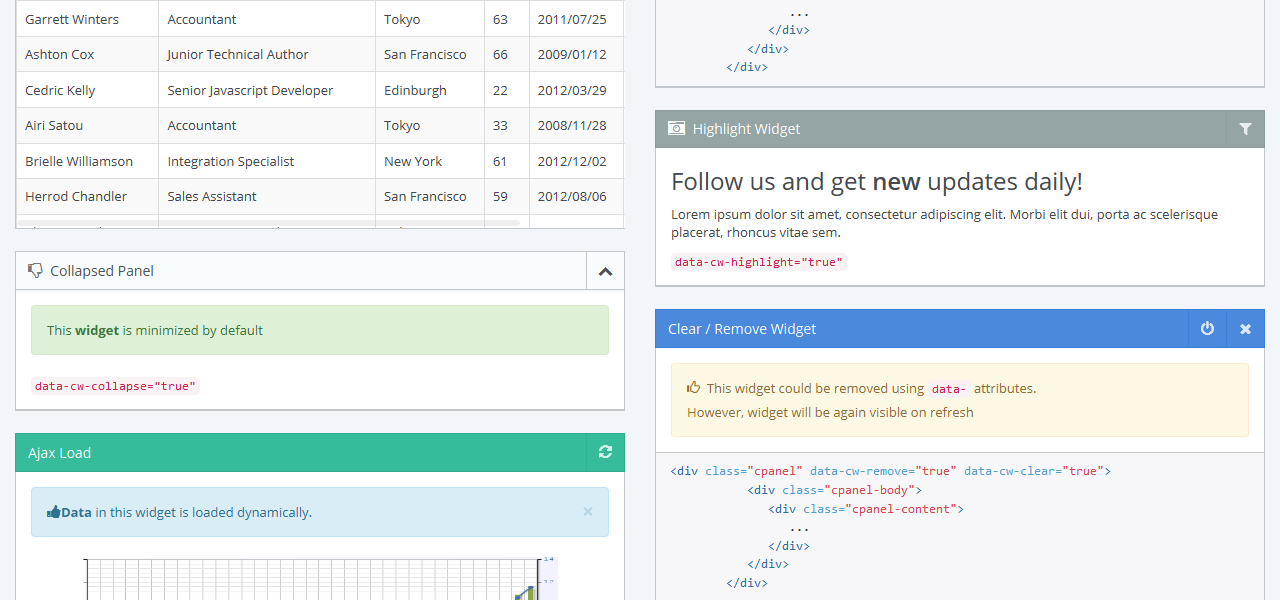This screenshot has height=600, width=1280.
Task: Collapse the Collapsed Panel chevron
Action: click(605, 271)
